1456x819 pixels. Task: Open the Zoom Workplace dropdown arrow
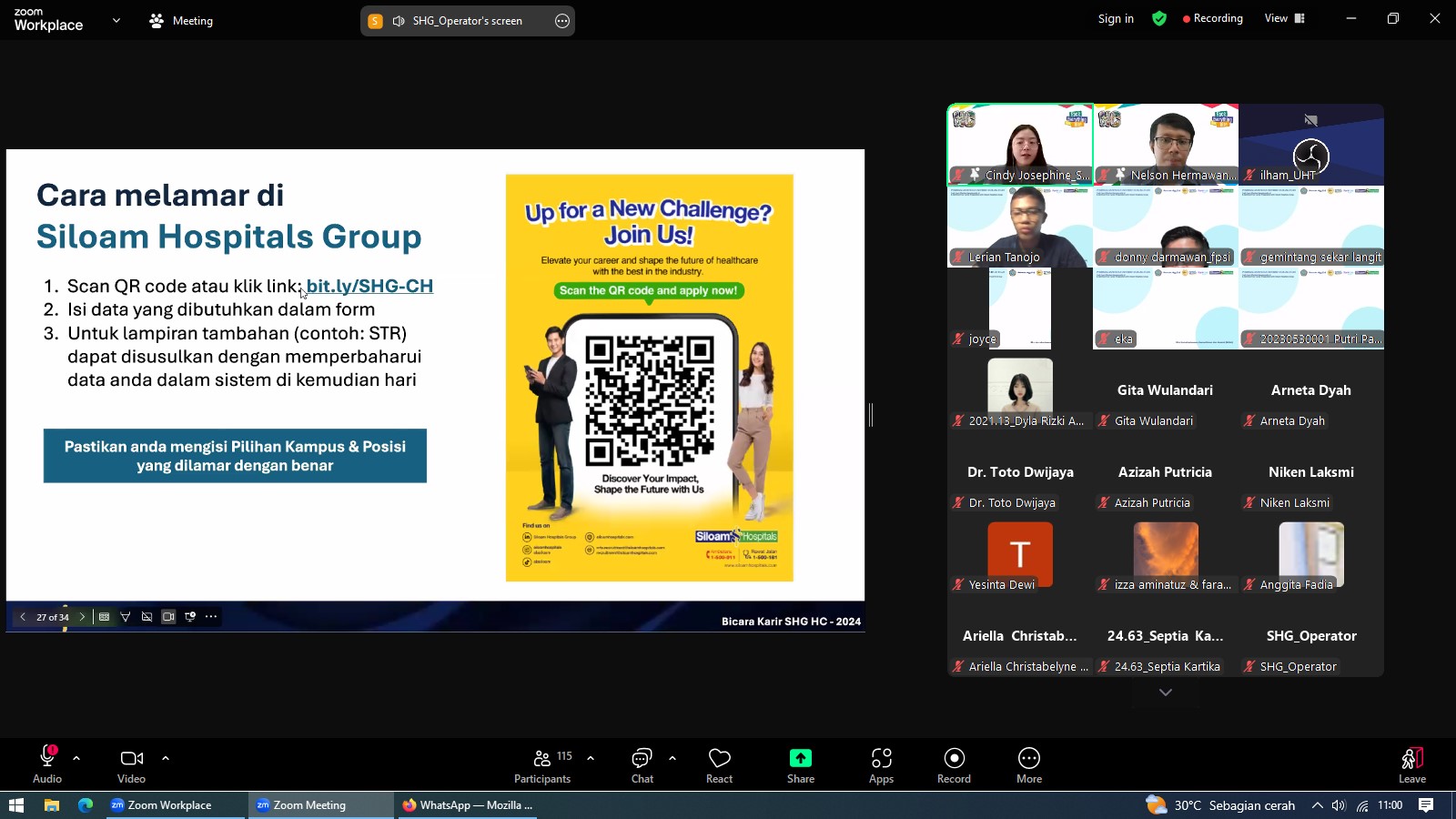click(116, 20)
